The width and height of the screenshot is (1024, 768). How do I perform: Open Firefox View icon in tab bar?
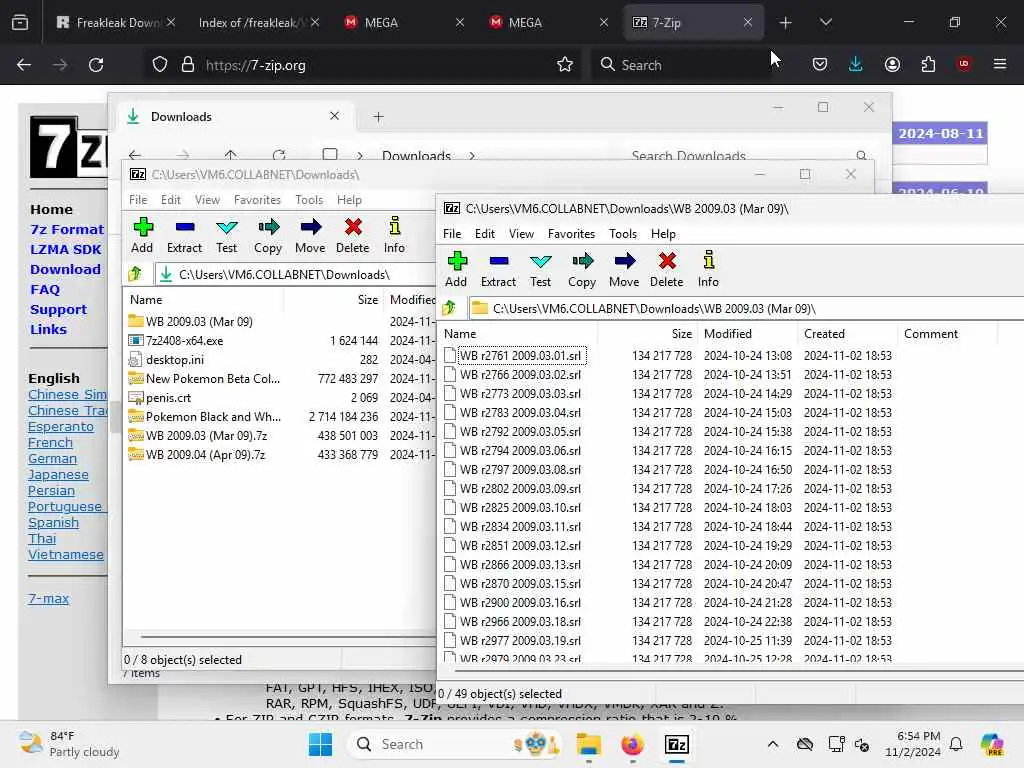point(20,22)
